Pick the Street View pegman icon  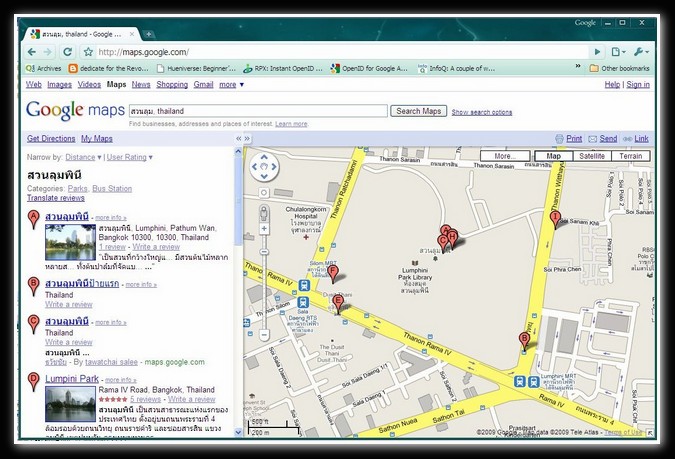pos(264,213)
